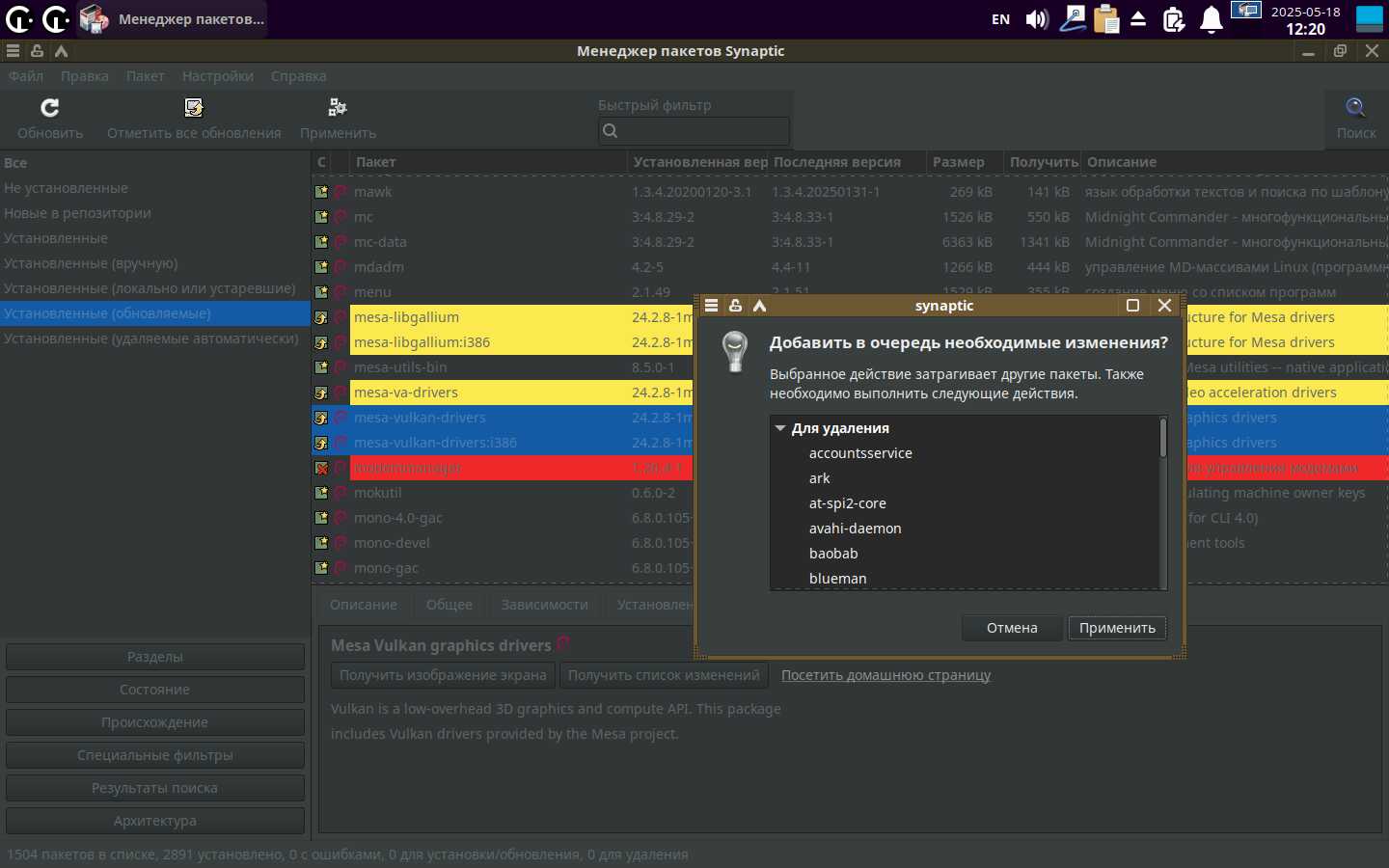The image size is (1389, 868).
Task: Open the Поиск magnifier tool
Action: click(1355, 107)
